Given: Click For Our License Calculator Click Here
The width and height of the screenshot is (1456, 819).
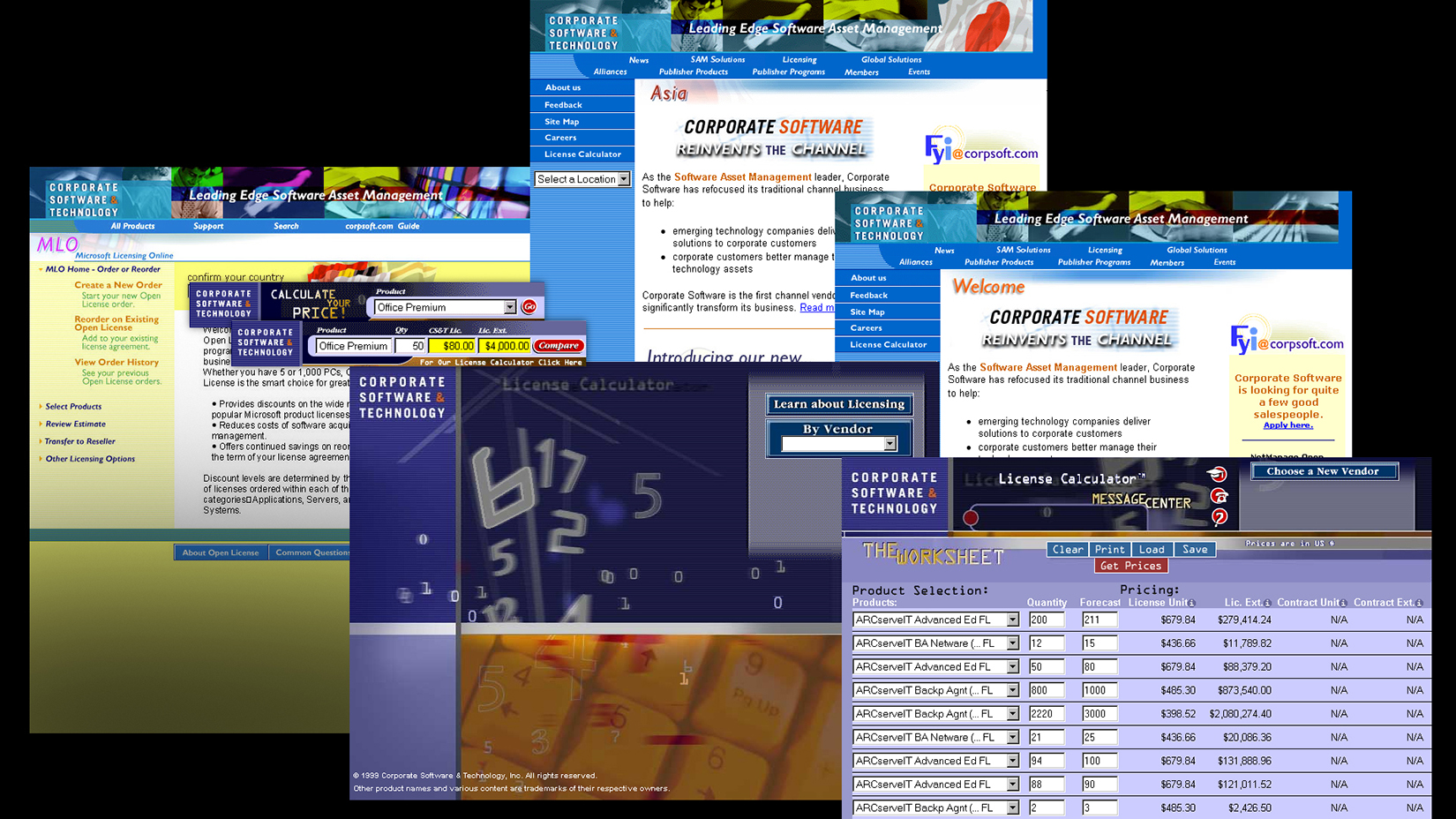Looking at the screenshot, I should coord(500,363).
